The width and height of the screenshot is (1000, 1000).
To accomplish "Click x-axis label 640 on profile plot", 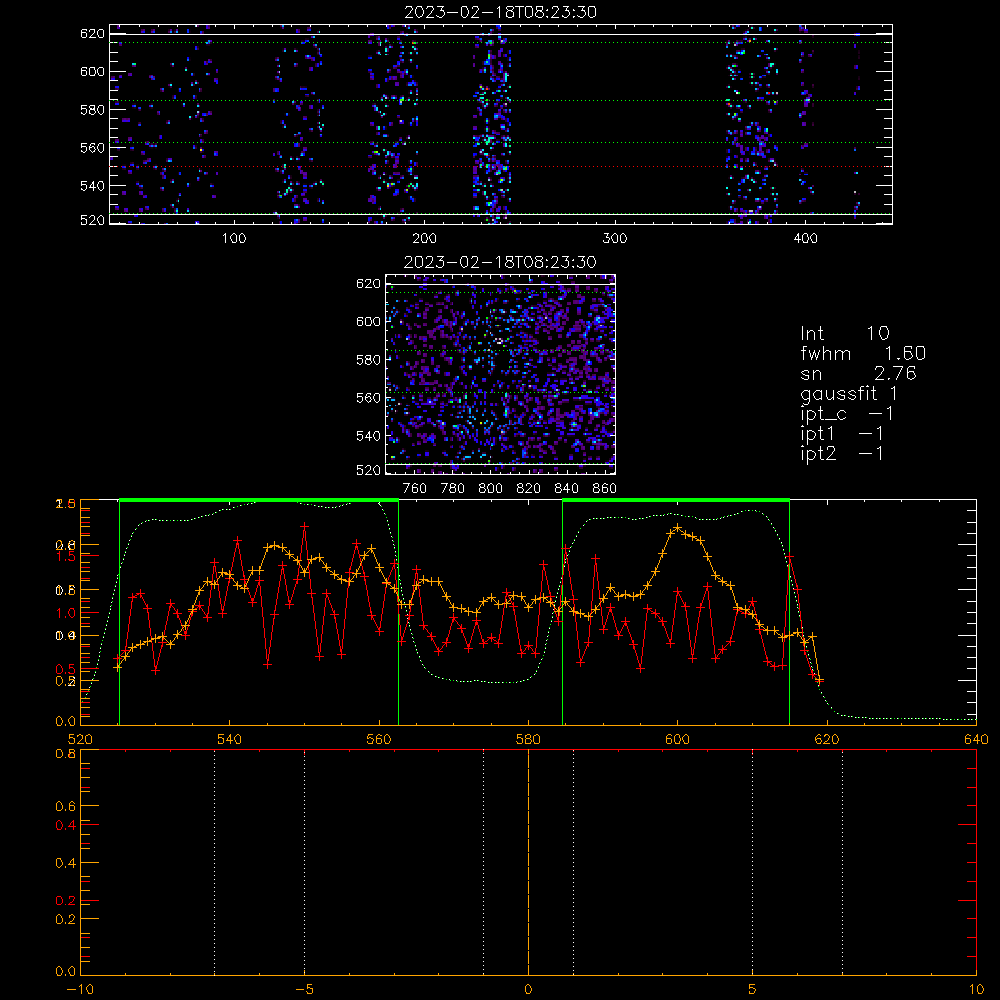I will [976, 739].
